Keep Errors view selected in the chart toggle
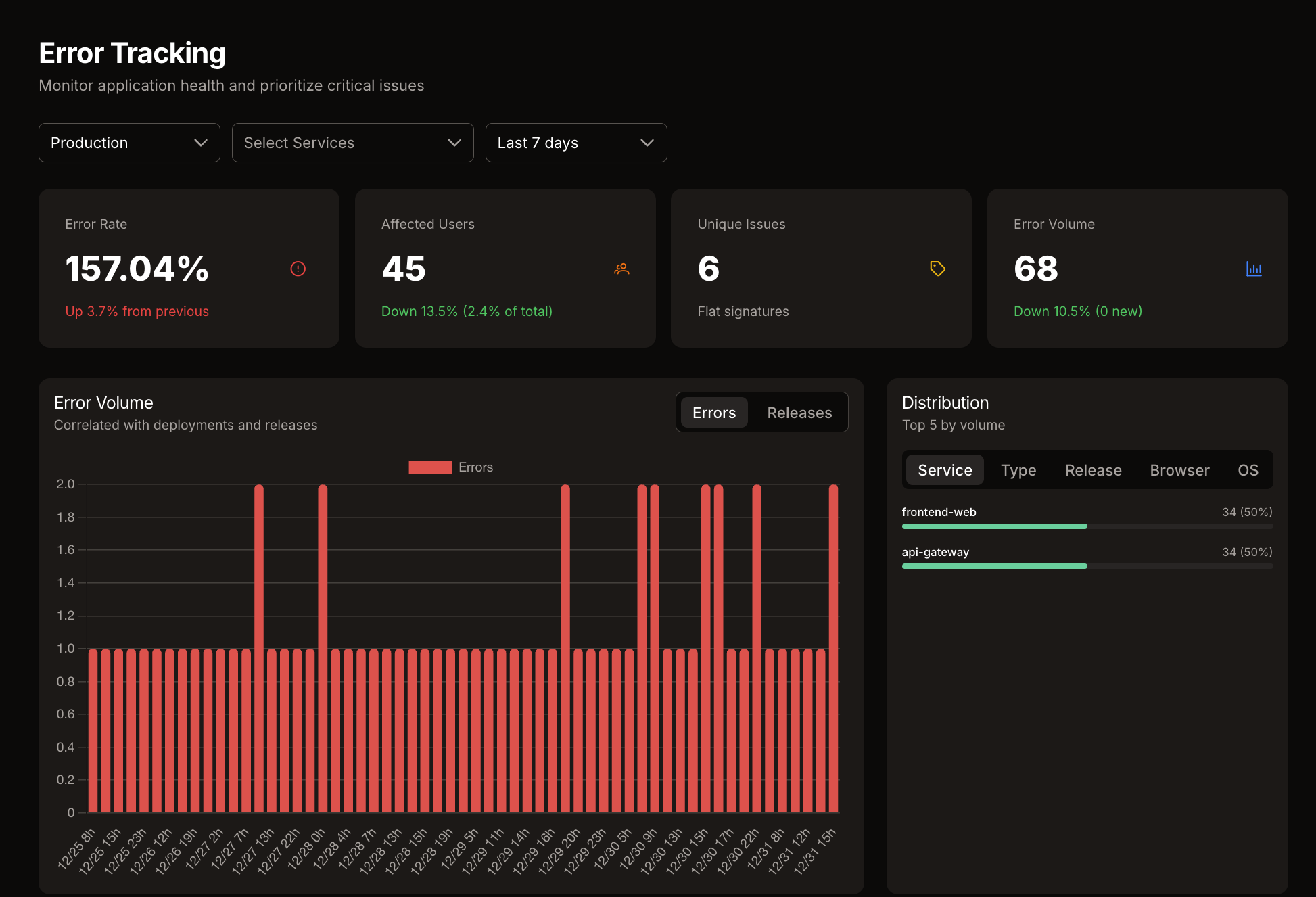 (x=713, y=412)
